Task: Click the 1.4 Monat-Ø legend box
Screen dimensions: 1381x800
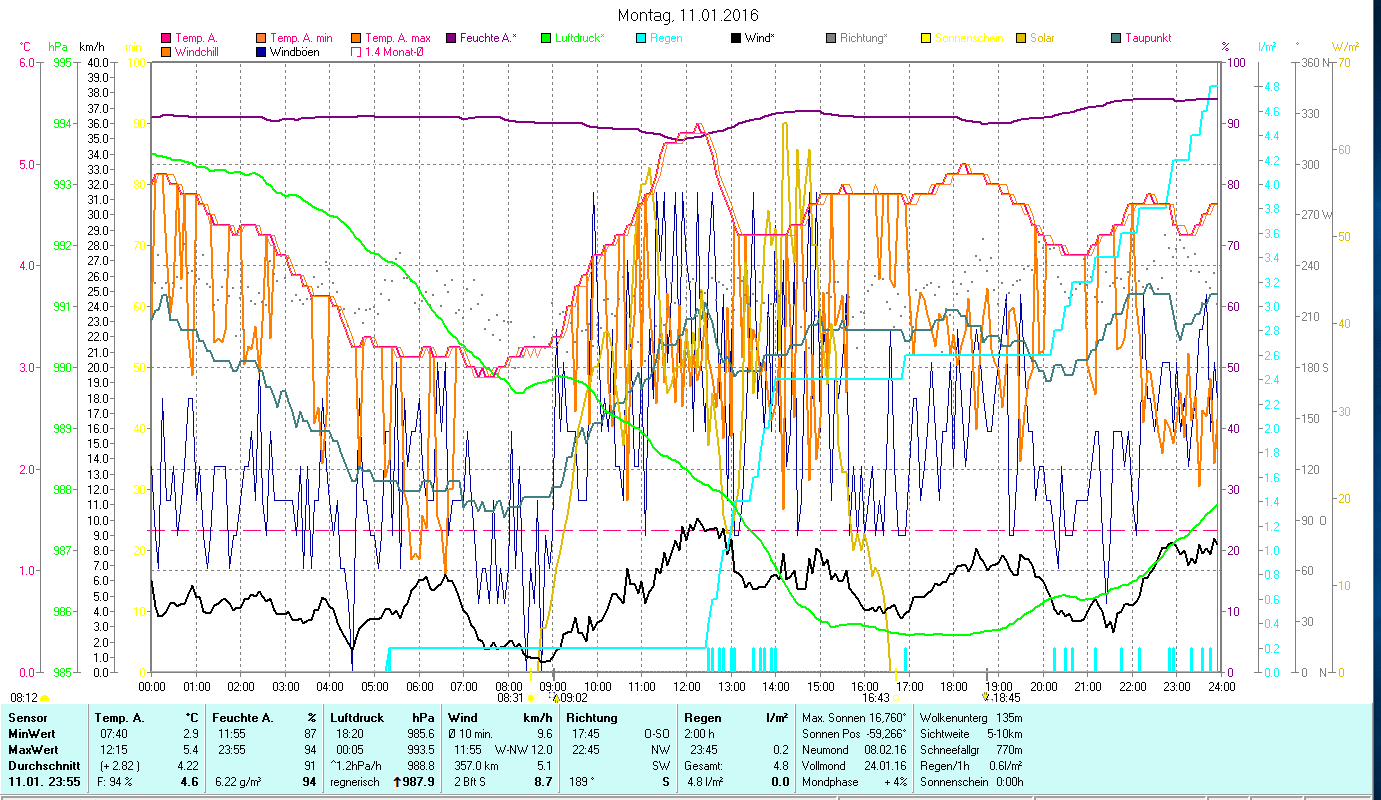Action: click(x=356, y=51)
